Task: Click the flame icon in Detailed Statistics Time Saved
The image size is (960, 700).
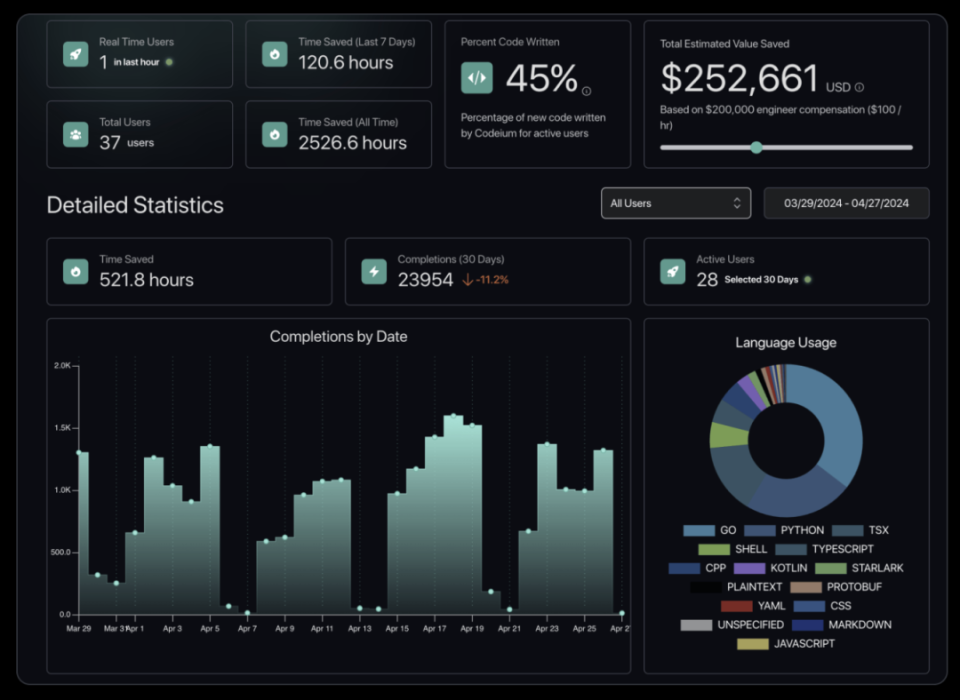Action: (x=75, y=271)
